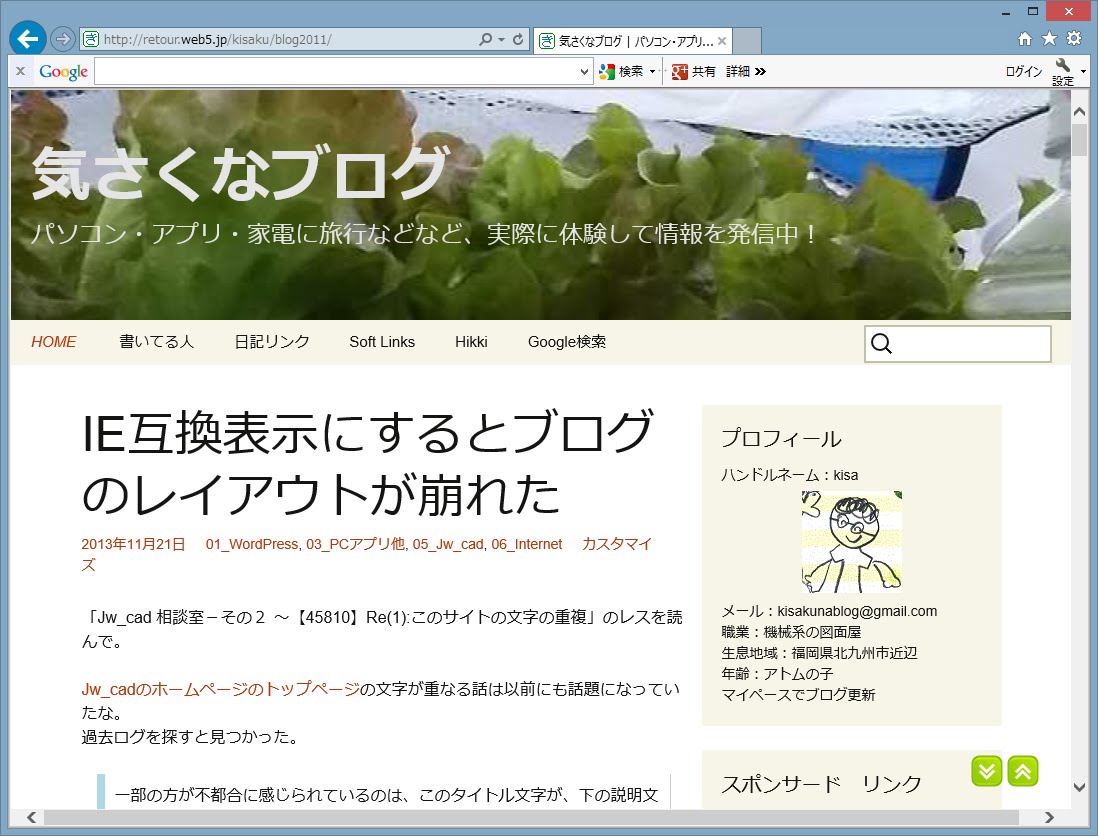This screenshot has width=1098, height=836.
Task: Click the kisakunablog@gmail.com email text
Action: (x=856, y=611)
